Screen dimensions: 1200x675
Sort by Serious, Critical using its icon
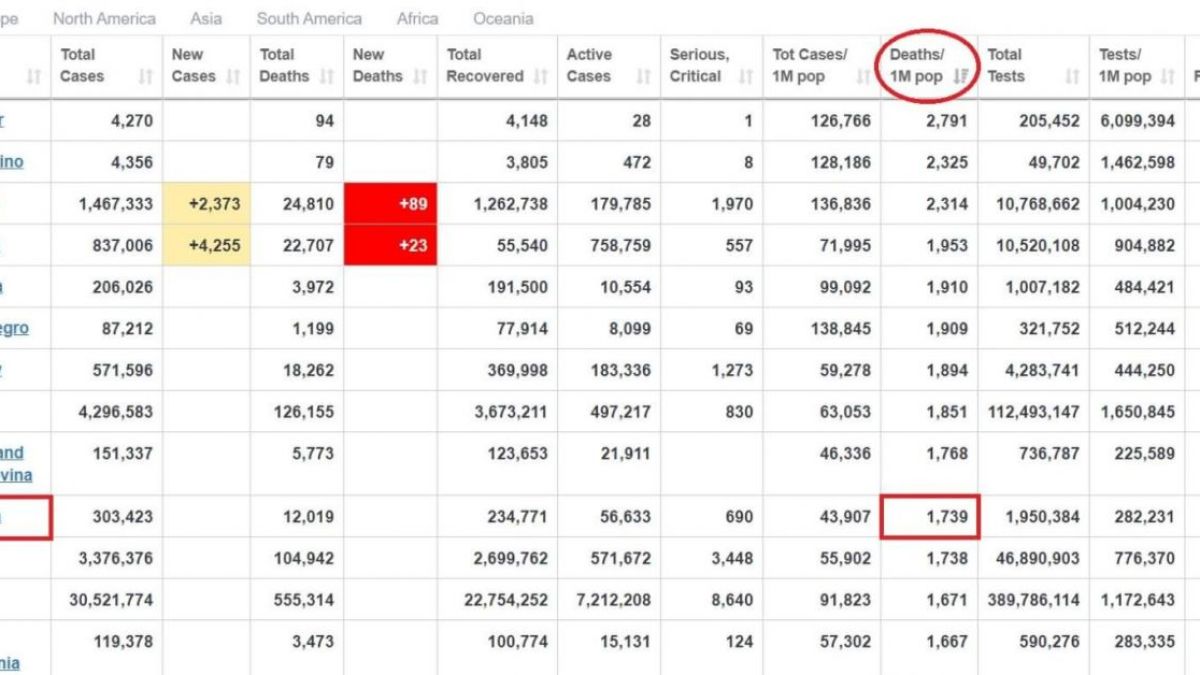[747, 76]
